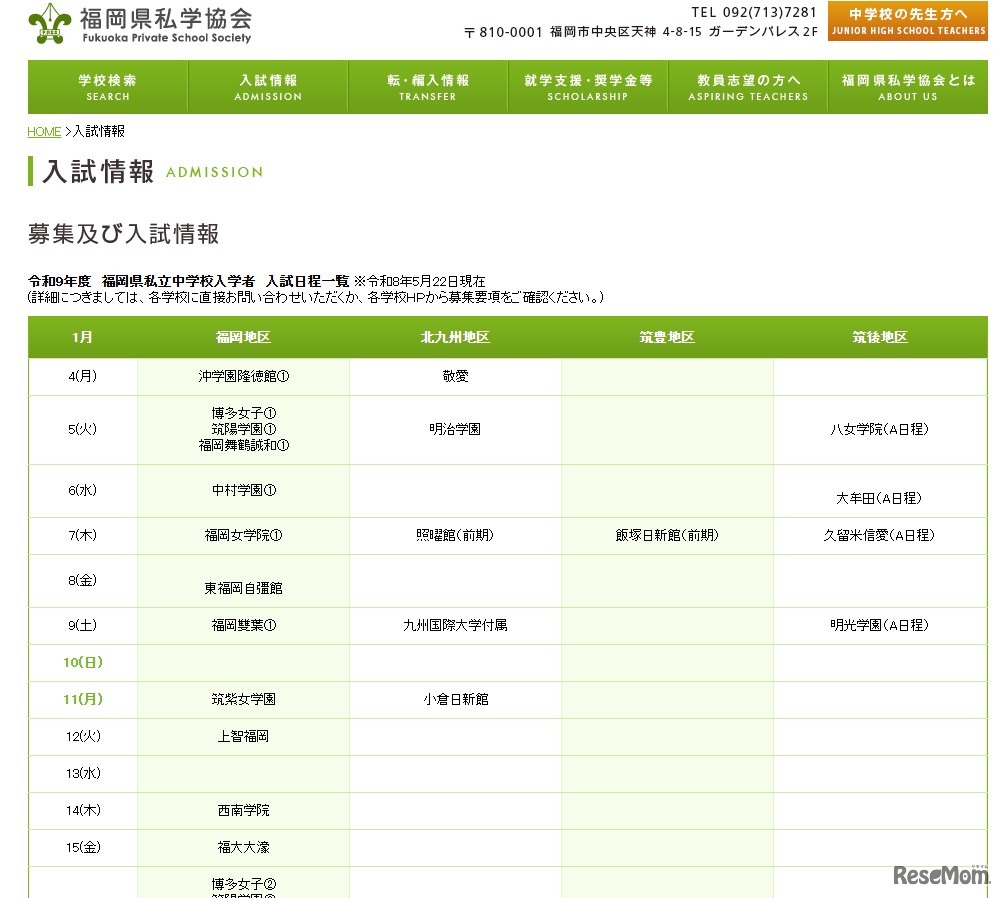
Task: Select the 明光学園(A日程) cell
Action: click(880, 626)
